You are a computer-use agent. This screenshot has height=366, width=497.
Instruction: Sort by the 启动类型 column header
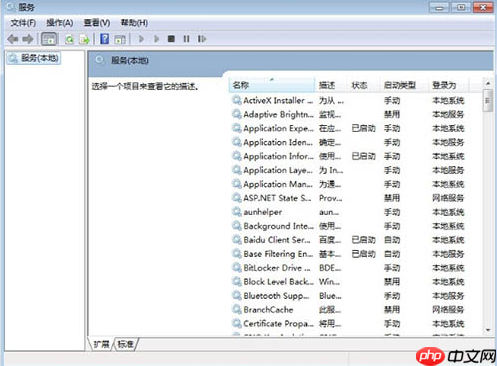(x=404, y=85)
